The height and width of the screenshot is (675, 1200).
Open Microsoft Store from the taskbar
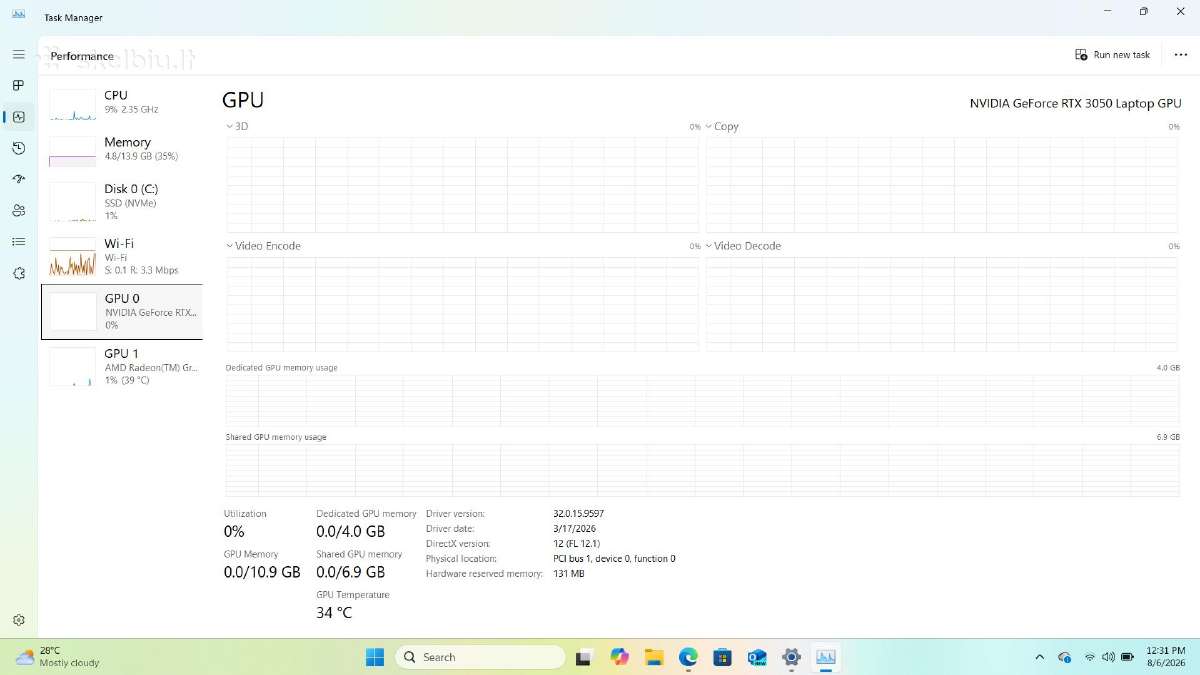(x=722, y=657)
